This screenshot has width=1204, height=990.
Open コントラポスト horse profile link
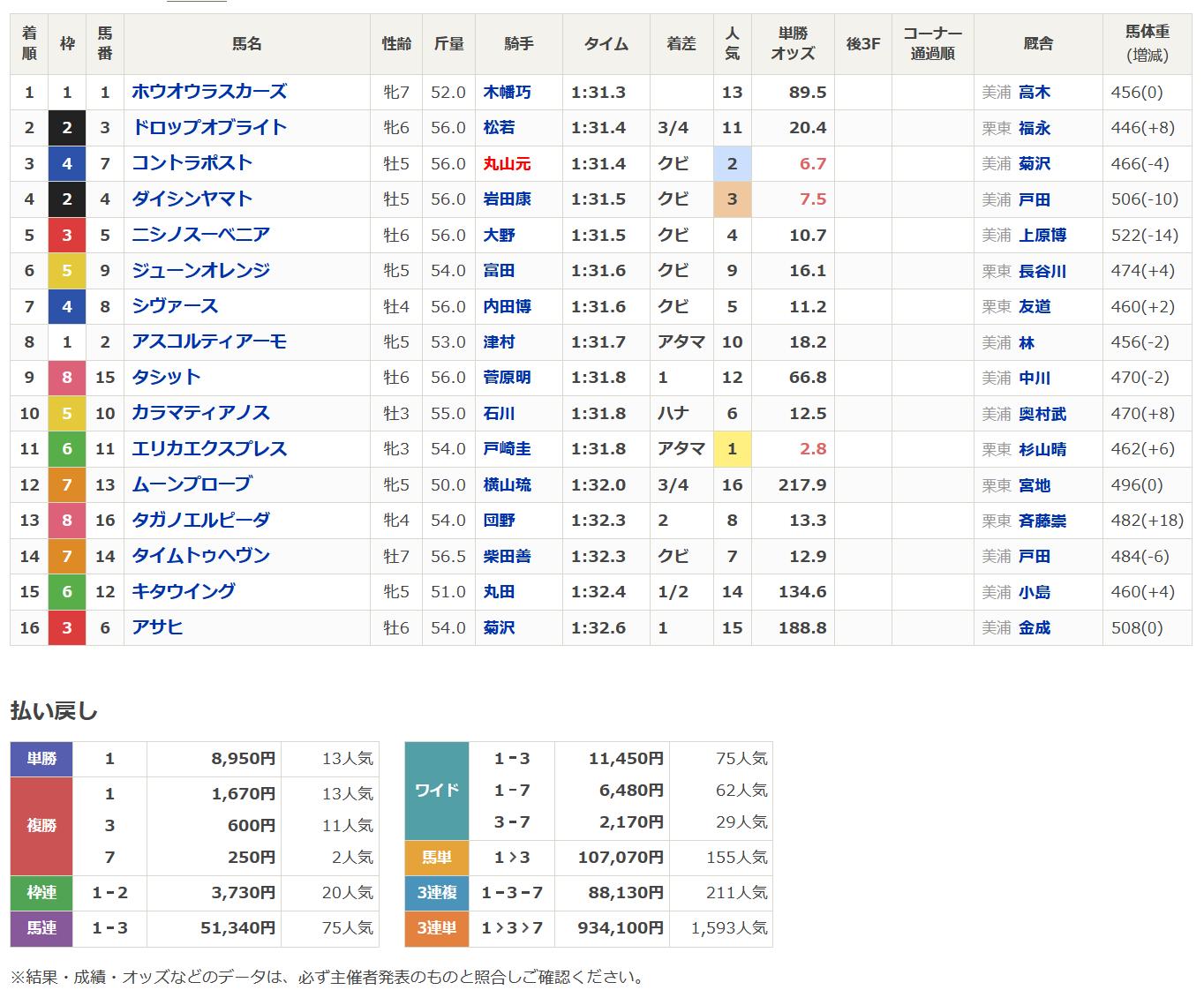[192, 163]
